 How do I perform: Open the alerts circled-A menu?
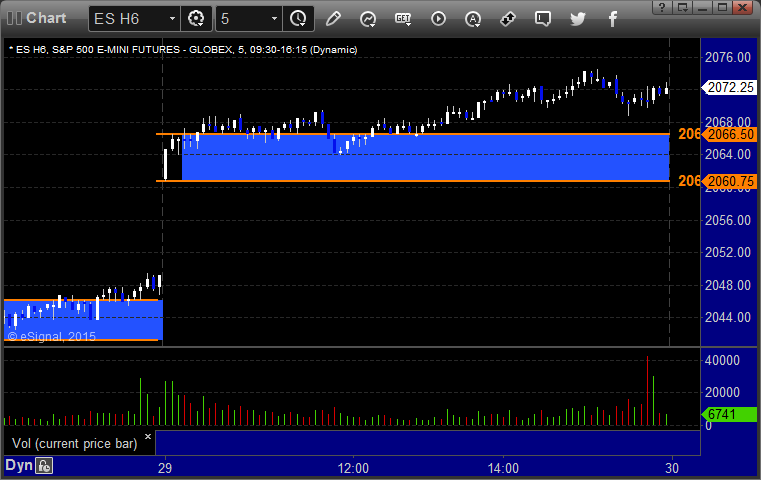tap(473, 19)
